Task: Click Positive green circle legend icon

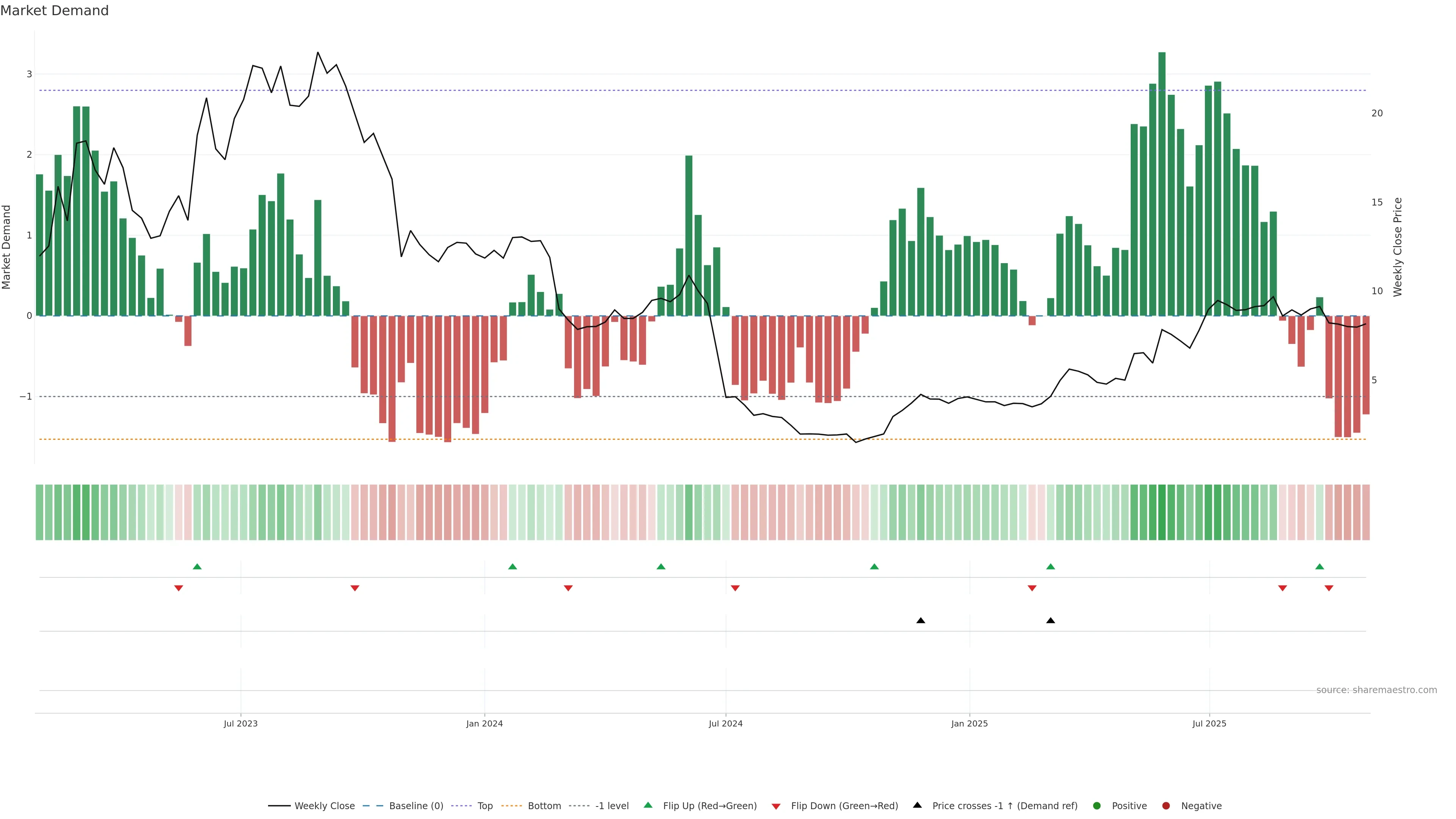Action: pos(1097,806)
